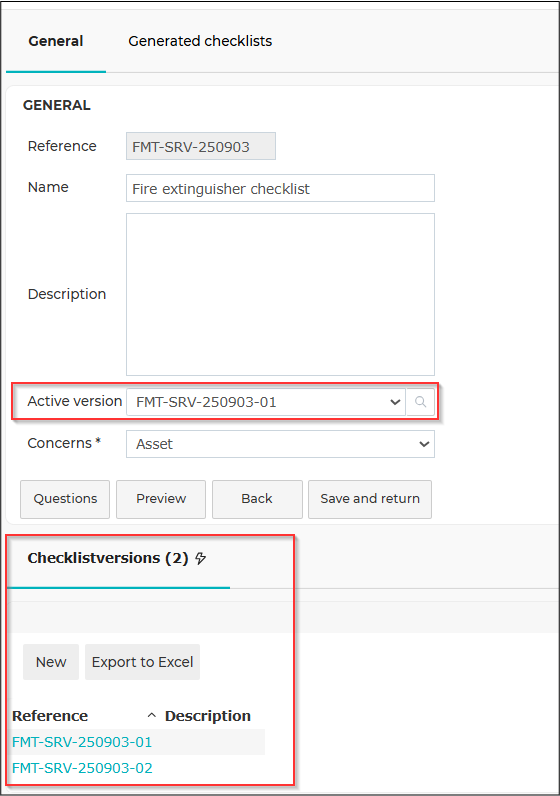The height and width of the screenshot is (796, 560).
Task: Open version FMT-SRV-250903-01 link
Action: pos(82,742)
